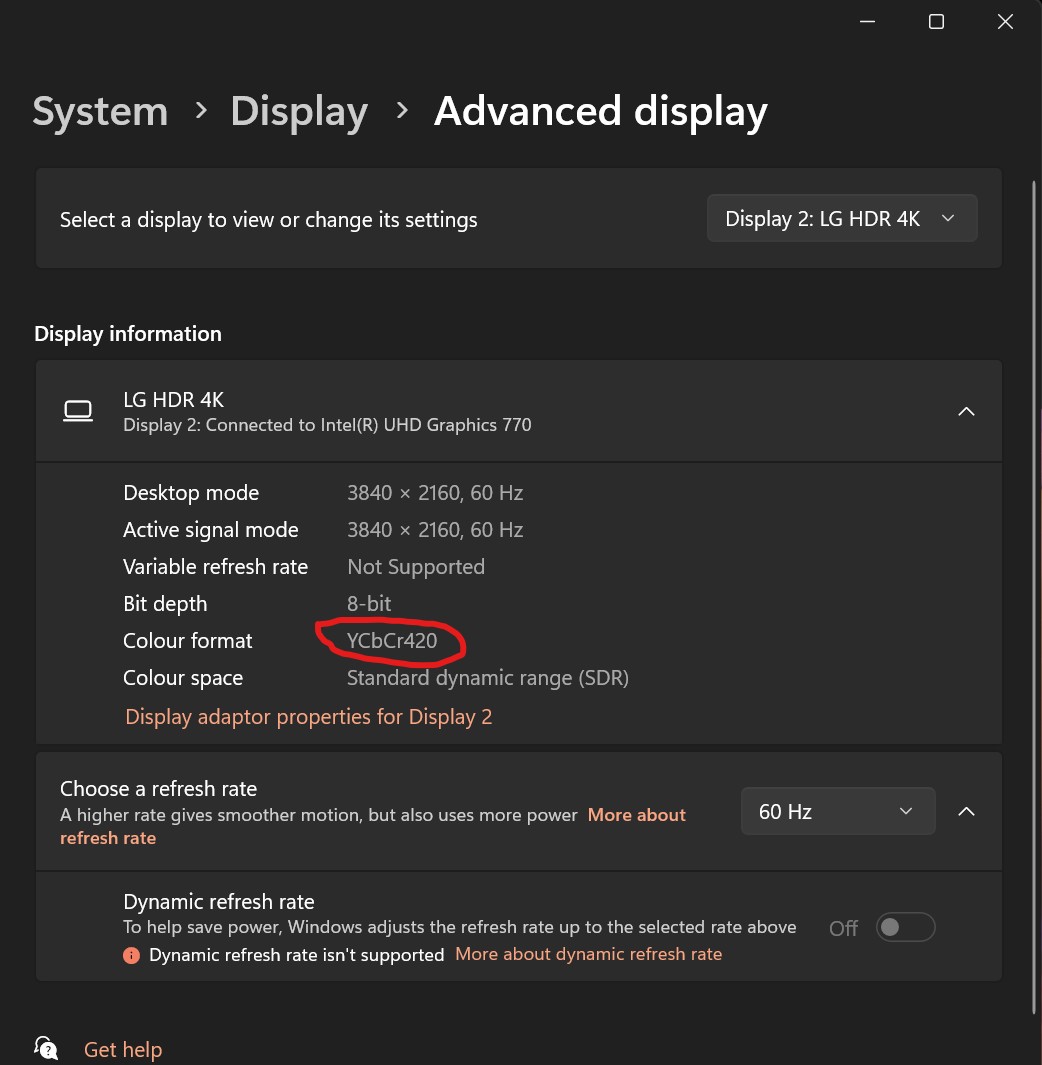
Task: Toggle Dynamic refresh rate on
Action: click(x=905, y=927)
